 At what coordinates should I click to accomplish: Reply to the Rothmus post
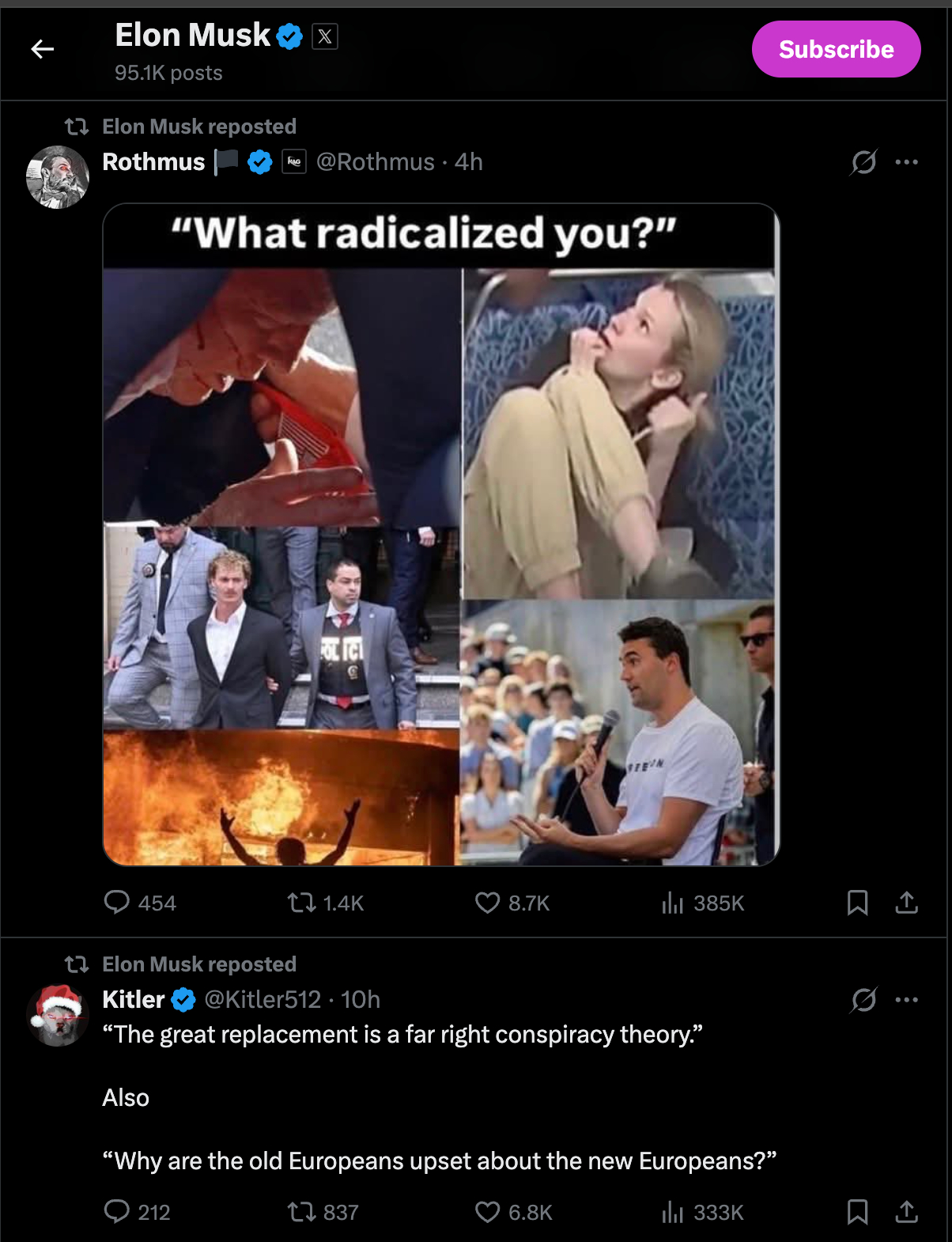pos(117,903)
